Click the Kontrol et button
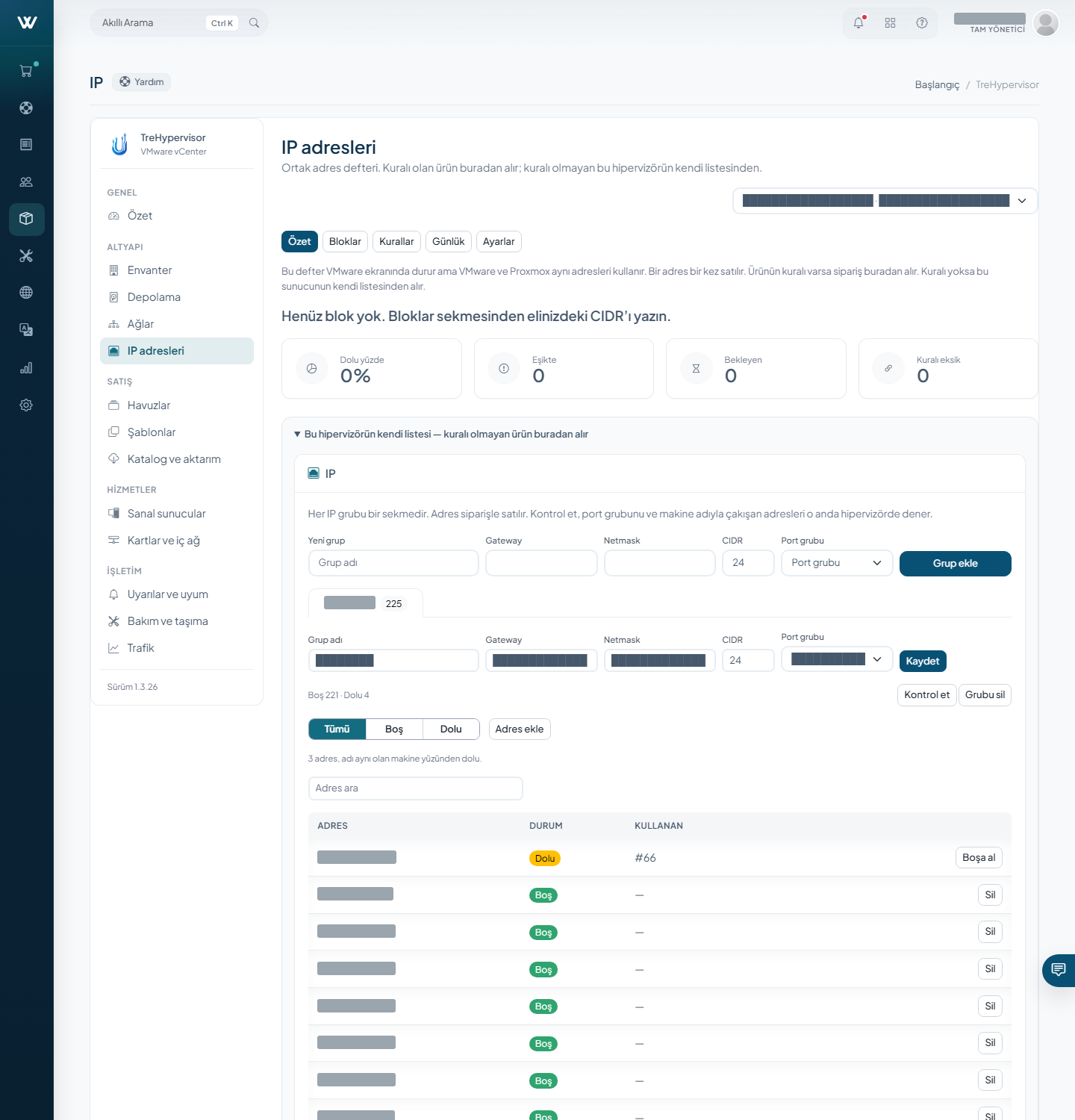This screenshot has height=1120, width=1075. coord(927,695)
